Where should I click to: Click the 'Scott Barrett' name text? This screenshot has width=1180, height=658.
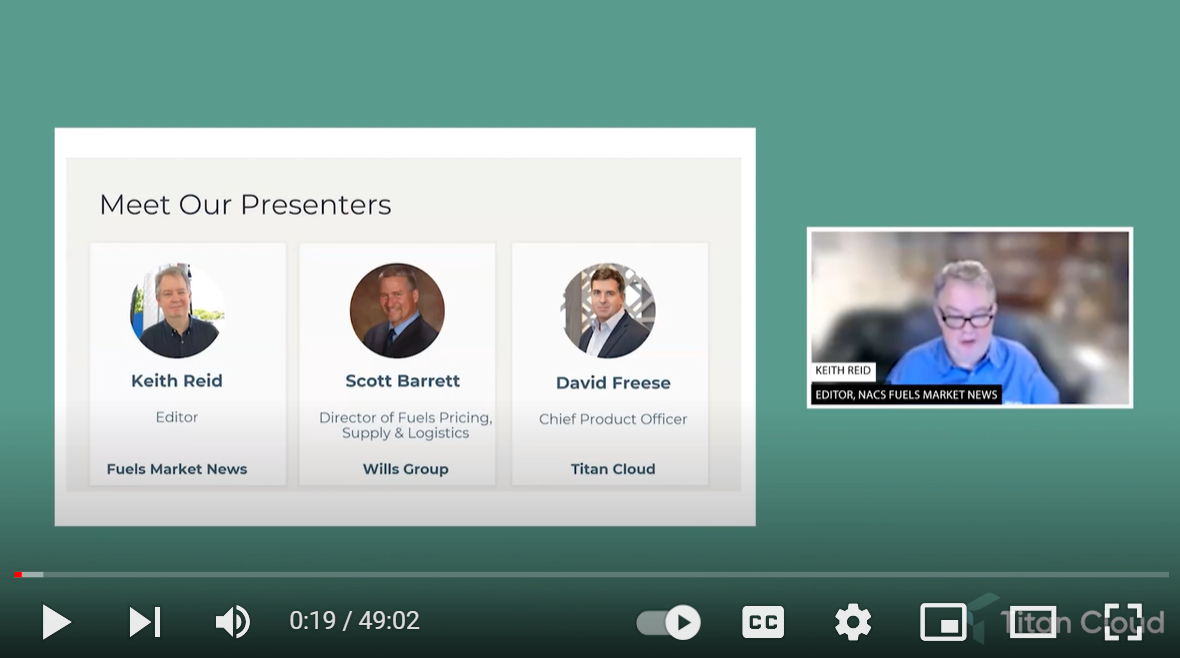pos(403,381)
